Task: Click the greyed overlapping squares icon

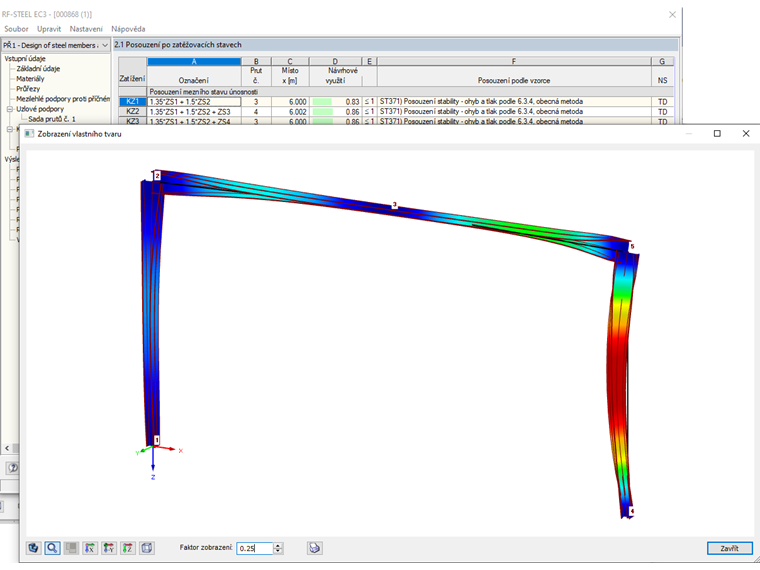Action: pyautogui.click(x=71, y=548)
